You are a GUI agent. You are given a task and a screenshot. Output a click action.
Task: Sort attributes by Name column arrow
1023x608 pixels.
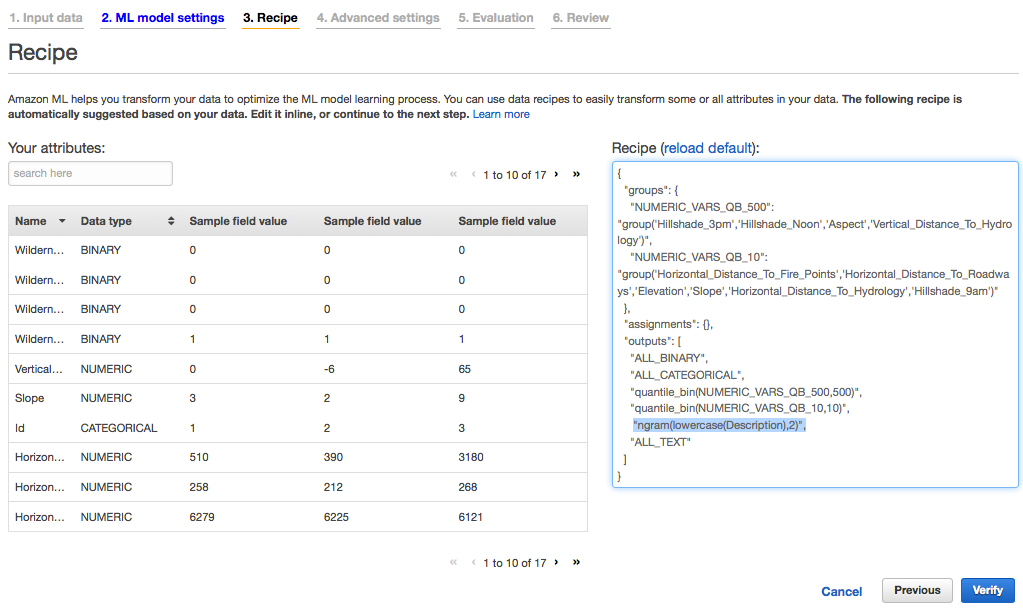pos(62,221)
